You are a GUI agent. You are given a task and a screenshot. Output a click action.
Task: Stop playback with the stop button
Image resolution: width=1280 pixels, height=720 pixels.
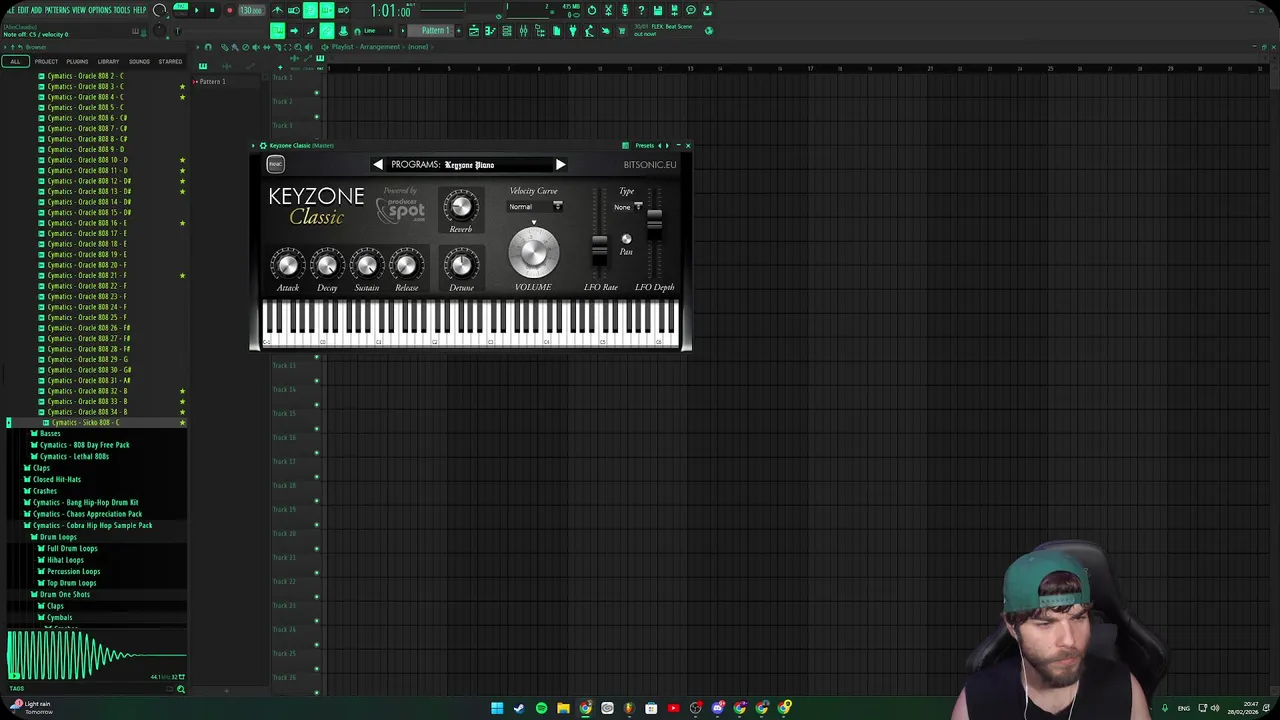pos(212,10)
